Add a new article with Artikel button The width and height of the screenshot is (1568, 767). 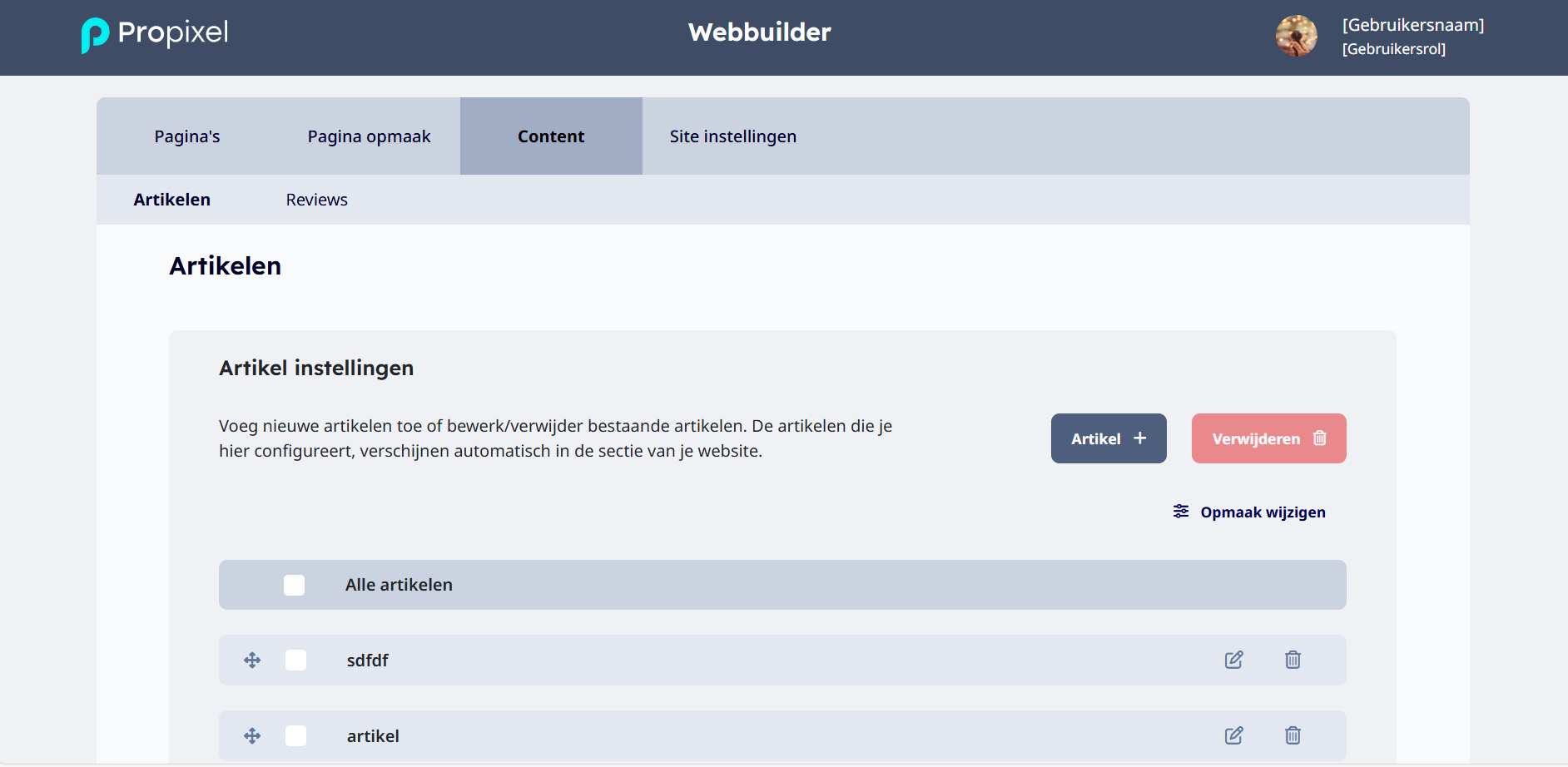coord(1109,438)
